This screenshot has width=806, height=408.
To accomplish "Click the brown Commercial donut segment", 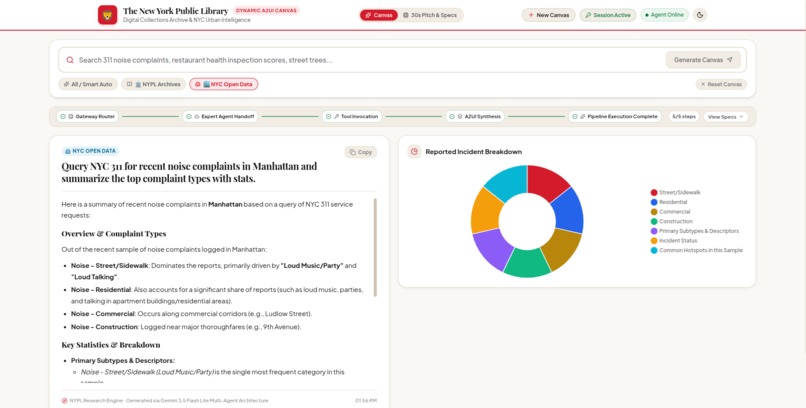I will tap(561, 248).
